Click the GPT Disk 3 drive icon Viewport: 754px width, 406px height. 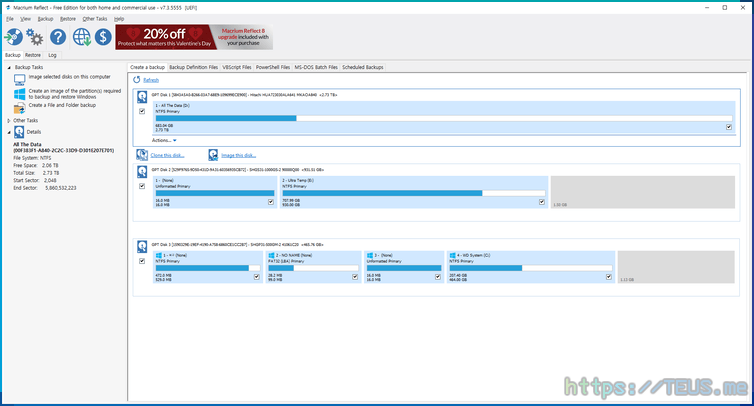(142, 247)
